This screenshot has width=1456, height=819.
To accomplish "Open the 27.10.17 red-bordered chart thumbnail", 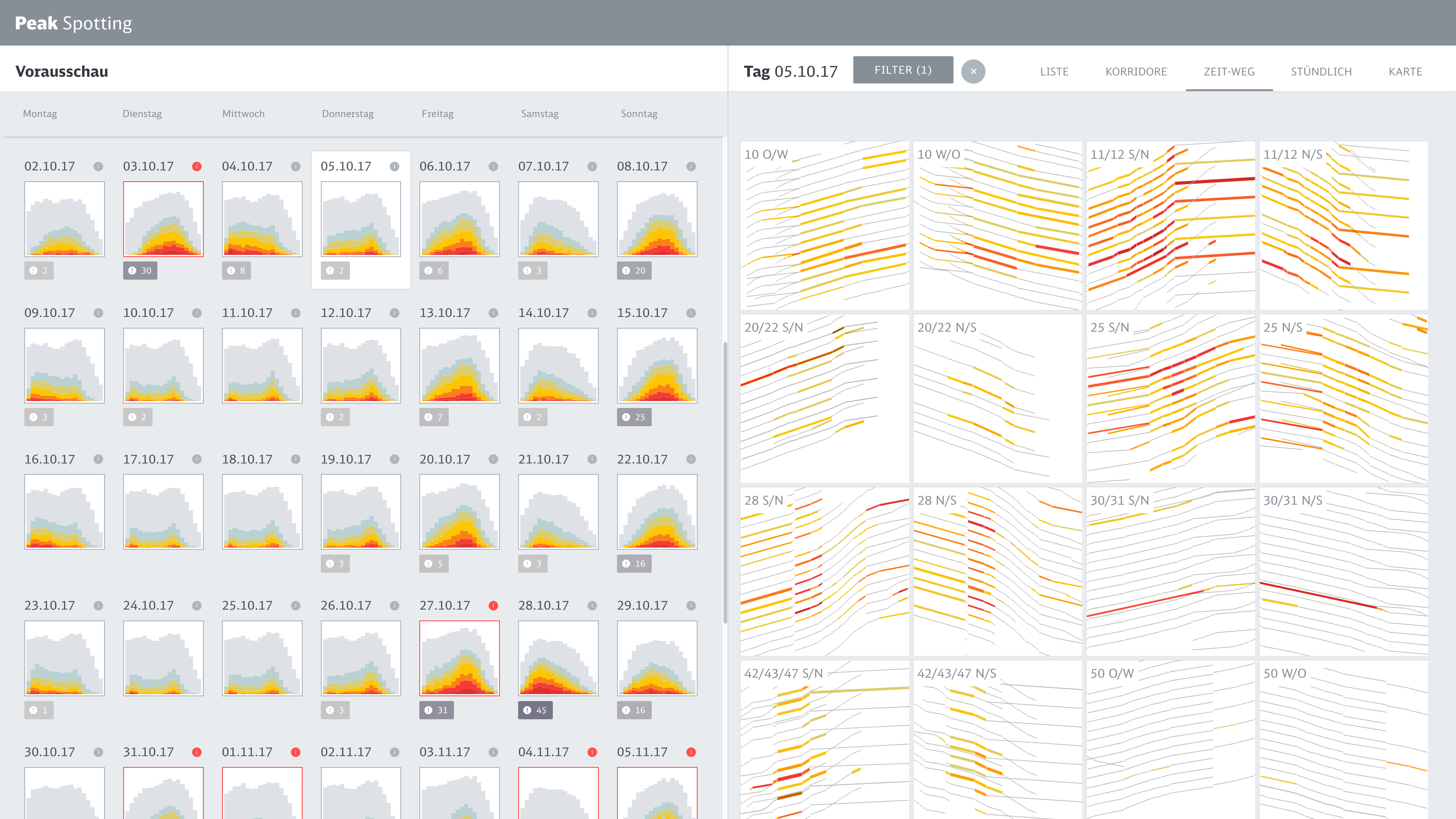I will pyautogui.click(x=459, y=658).
